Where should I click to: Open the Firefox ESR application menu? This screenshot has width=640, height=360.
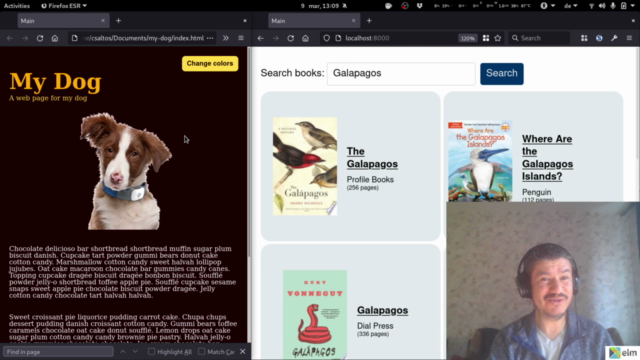[x=64, y=6]
